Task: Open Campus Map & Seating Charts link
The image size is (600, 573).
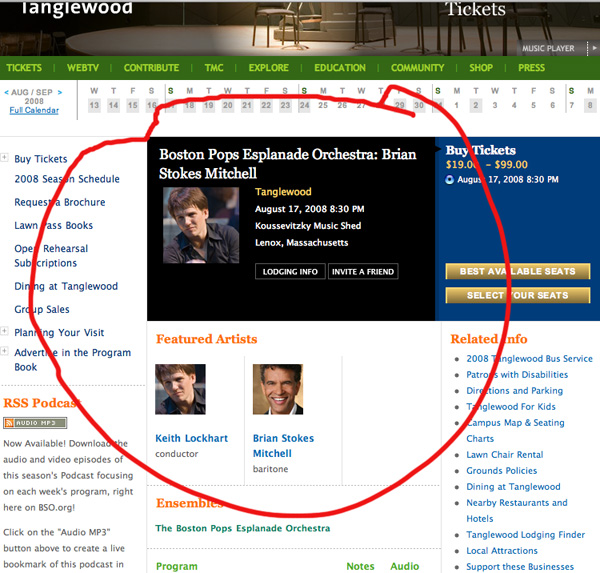Action: pos(515,431)
